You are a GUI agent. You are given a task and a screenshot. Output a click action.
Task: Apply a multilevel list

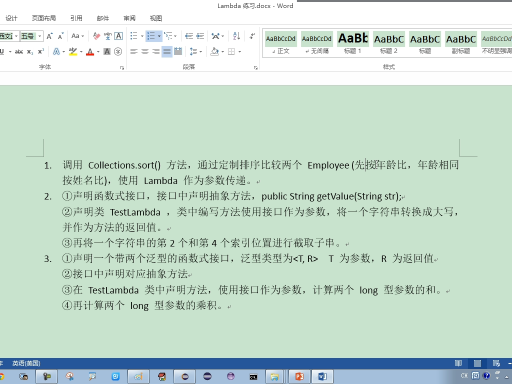168,36
